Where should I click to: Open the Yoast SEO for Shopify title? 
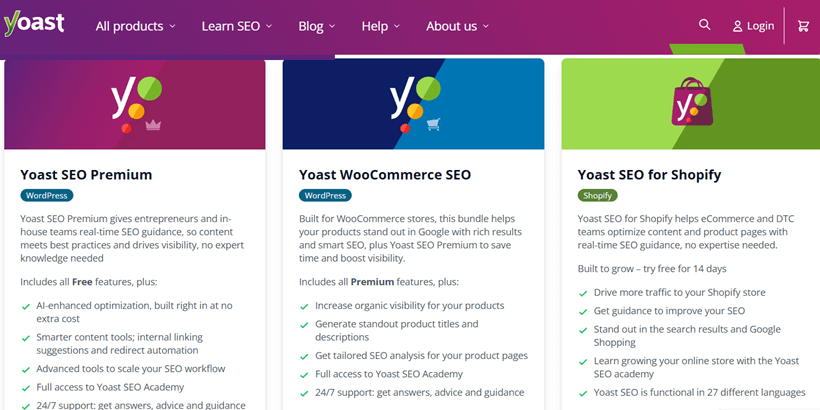(x=650, y=175)
